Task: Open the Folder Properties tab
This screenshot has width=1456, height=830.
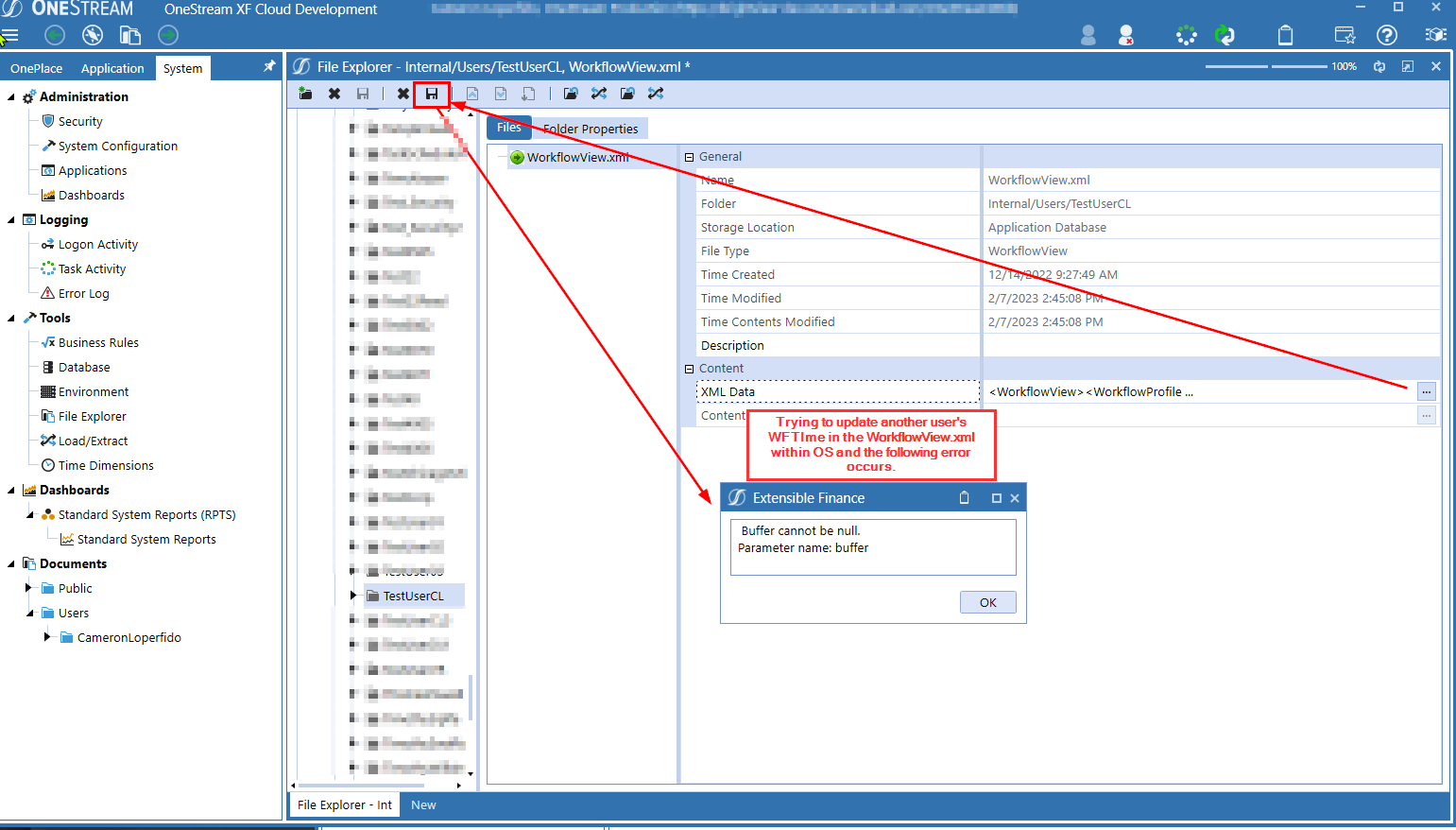Action: 591,128
